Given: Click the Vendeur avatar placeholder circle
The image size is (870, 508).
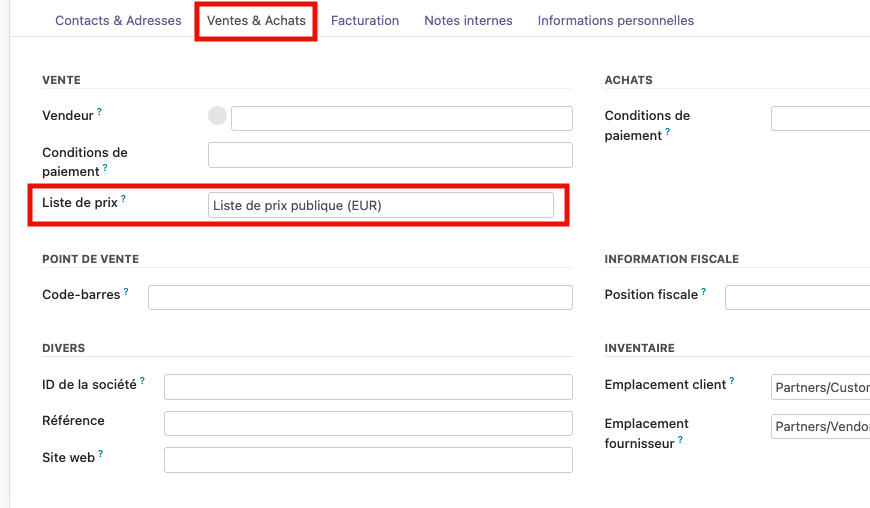Looking at the screenshot, I should 218,116.
